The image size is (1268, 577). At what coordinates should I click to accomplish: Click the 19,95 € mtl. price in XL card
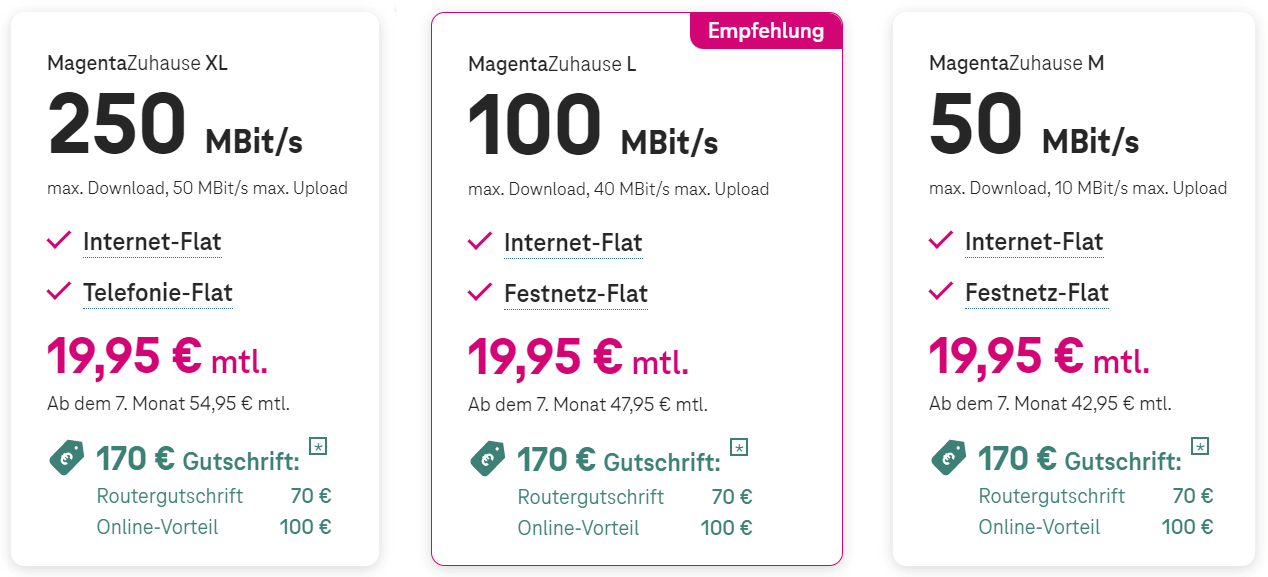[158, 356]
